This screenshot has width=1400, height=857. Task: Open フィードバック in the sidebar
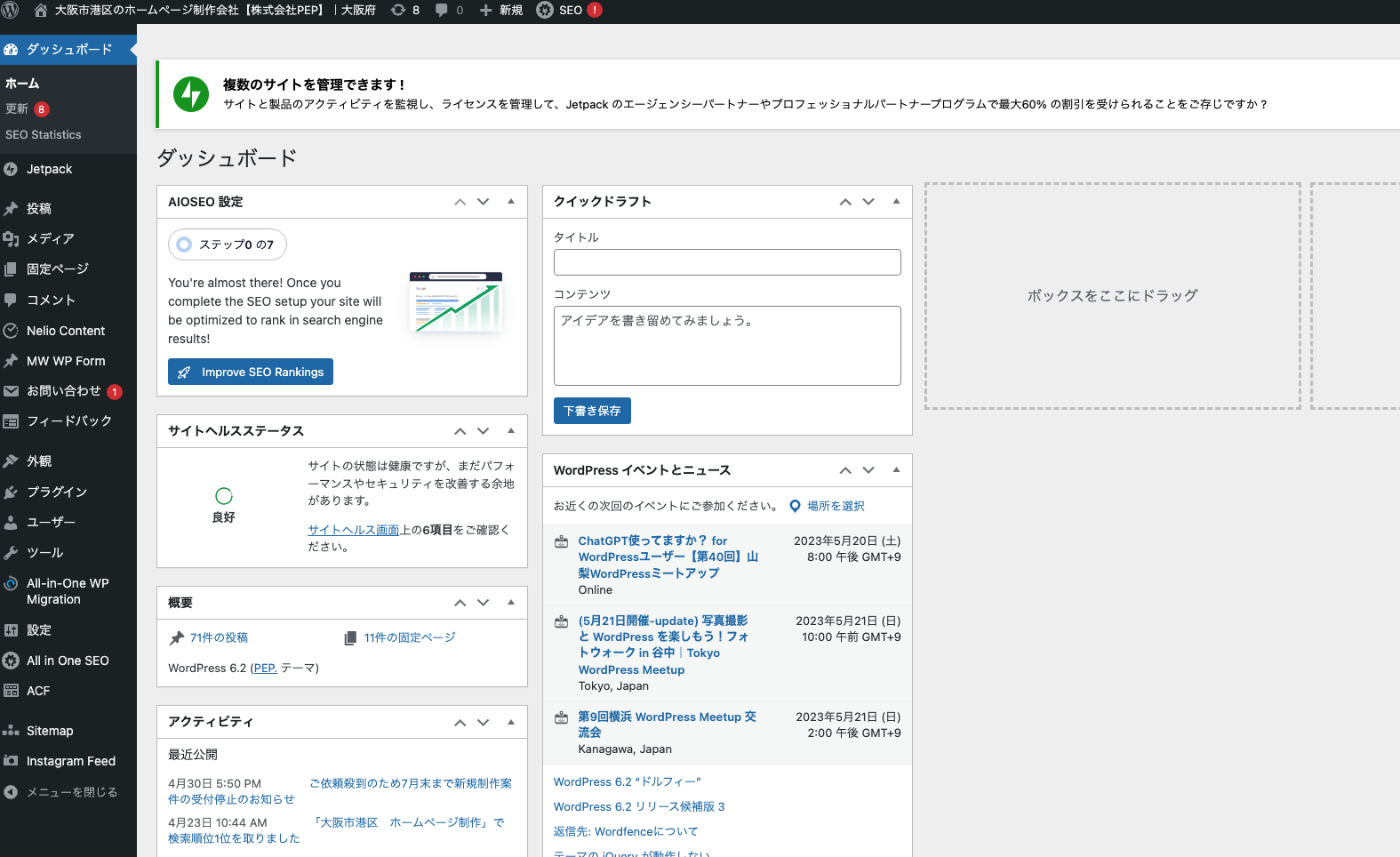tap(68, 420)
